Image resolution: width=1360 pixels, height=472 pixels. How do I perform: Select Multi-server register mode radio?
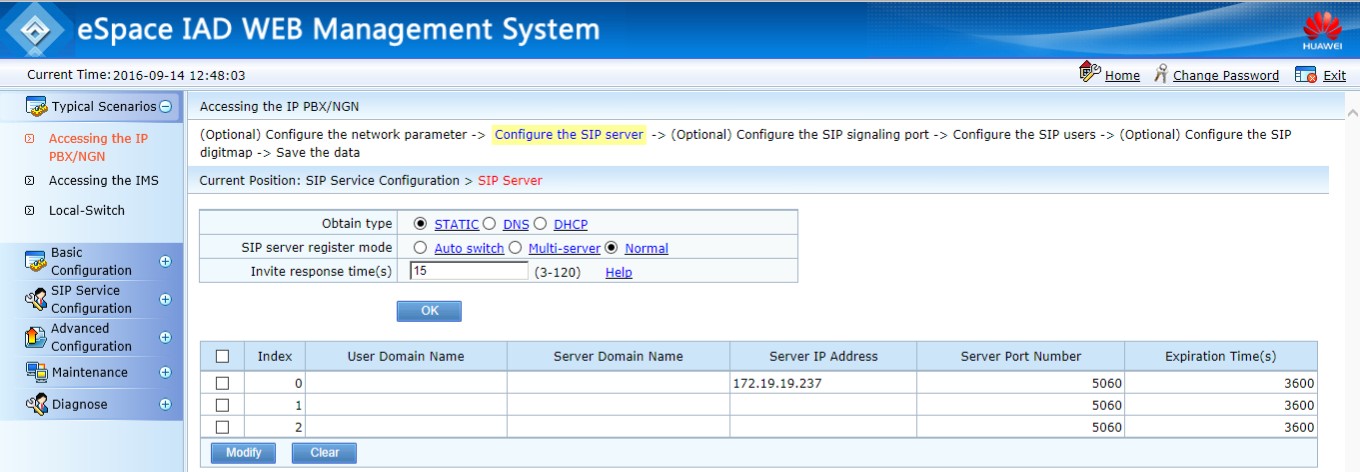coord(514,248)
